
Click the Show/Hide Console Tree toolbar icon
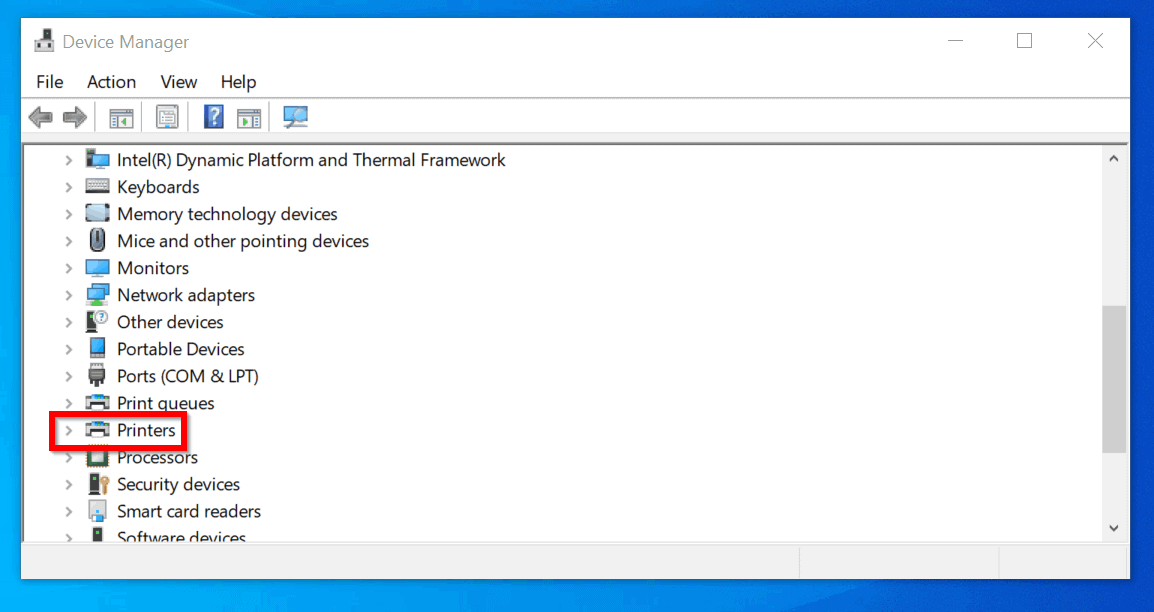tap(121, 117)
